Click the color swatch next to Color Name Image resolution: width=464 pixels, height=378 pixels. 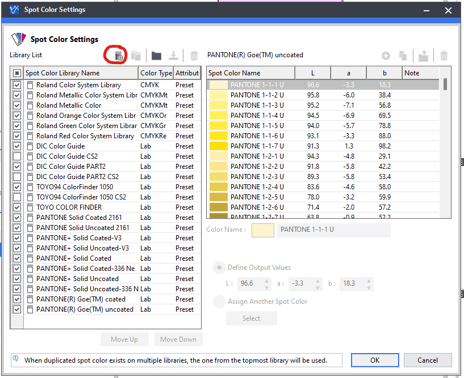click(x=263, y=230)
